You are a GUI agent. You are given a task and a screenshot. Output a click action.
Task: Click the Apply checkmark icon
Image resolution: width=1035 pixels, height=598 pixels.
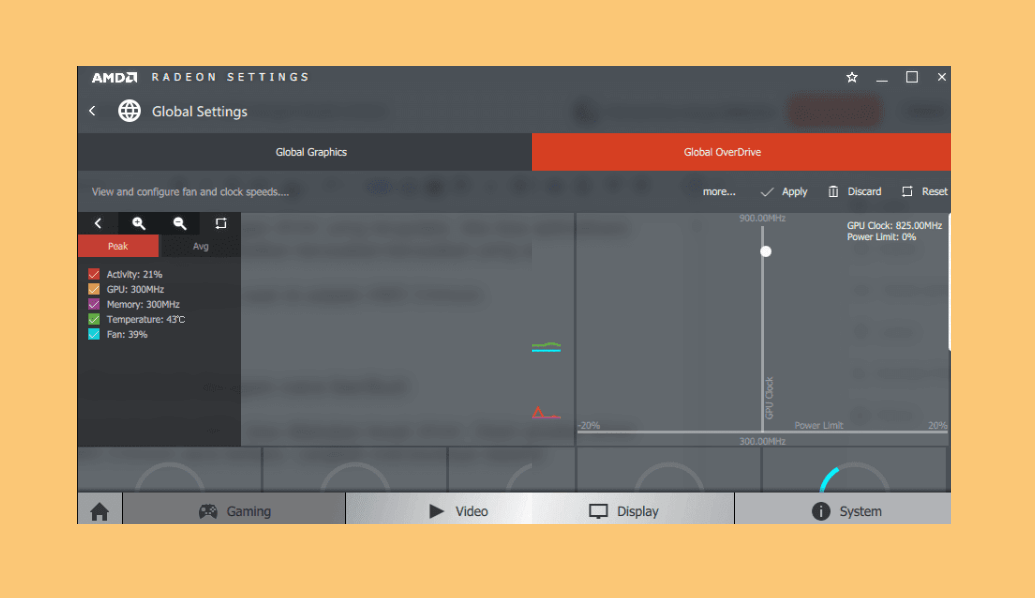tap(766, 192)
